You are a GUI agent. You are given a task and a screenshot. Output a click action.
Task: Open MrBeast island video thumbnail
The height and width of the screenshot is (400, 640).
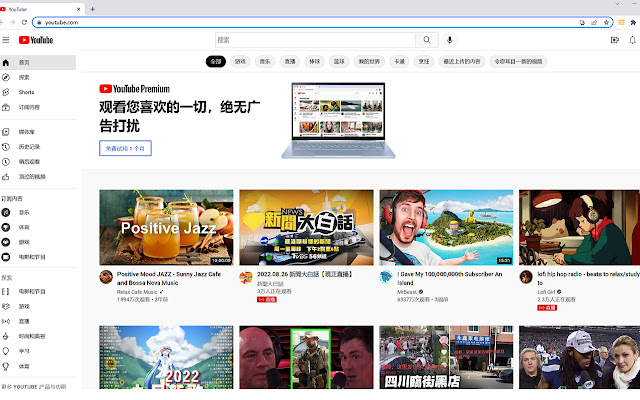pos(446,227)
